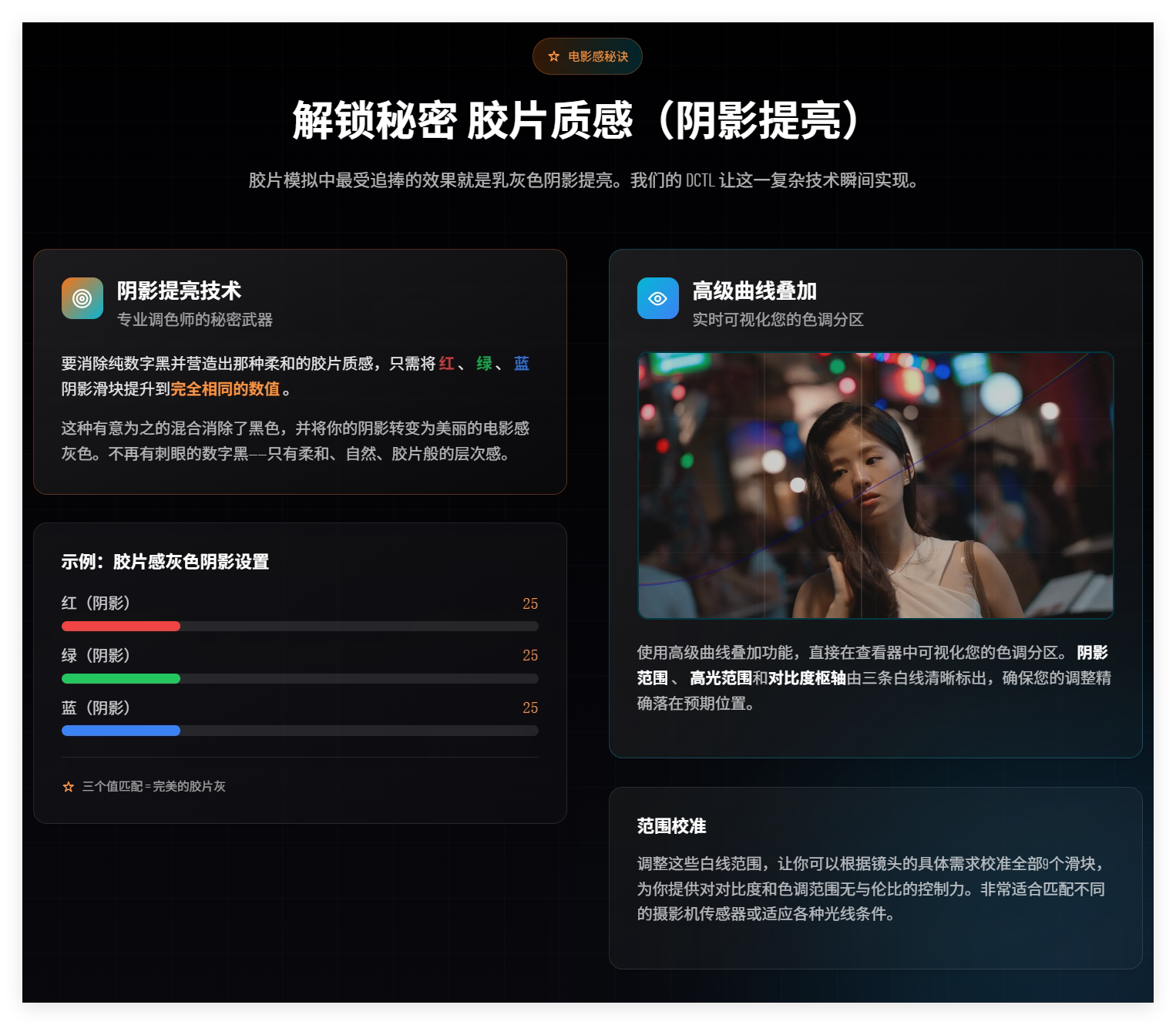This screenshot has height=1025, width=1176.
Task: Click the bold text 高光范围
Action: coord(721,678)
